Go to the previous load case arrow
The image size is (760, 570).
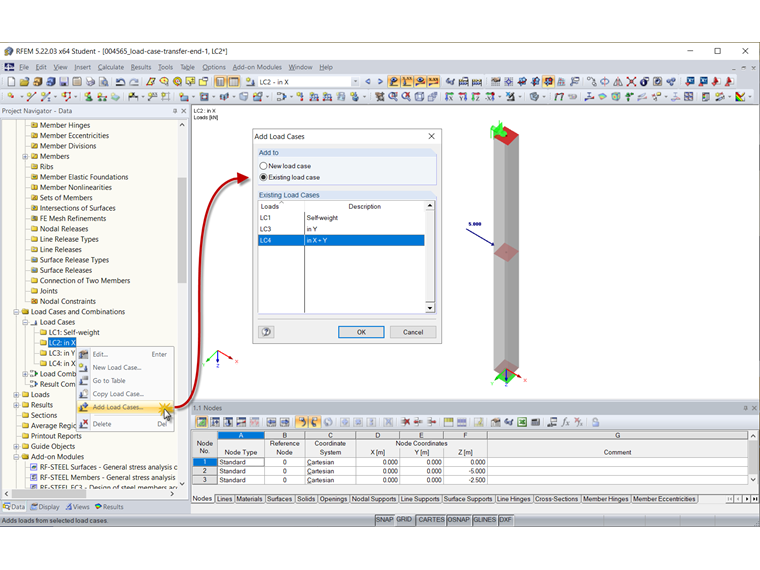click(x=368, y=81)
